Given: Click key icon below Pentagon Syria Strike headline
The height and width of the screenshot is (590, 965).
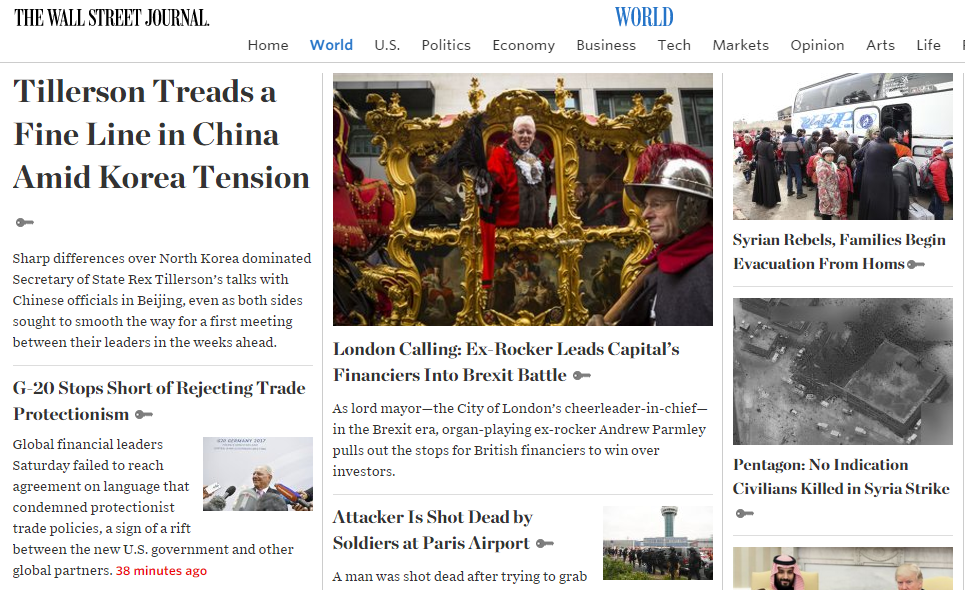Looking at the screenshot, I should coord(745,513).
